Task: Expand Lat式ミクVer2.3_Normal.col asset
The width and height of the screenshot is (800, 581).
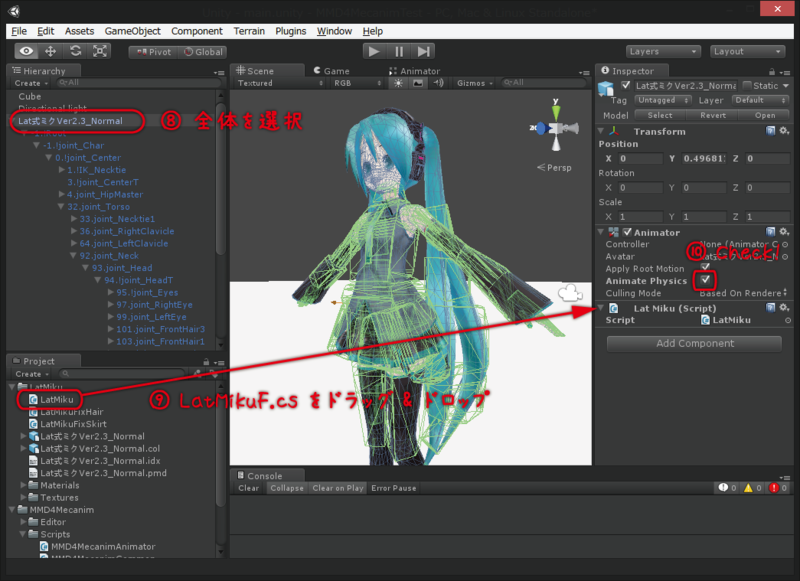Action: click(23, 448)
